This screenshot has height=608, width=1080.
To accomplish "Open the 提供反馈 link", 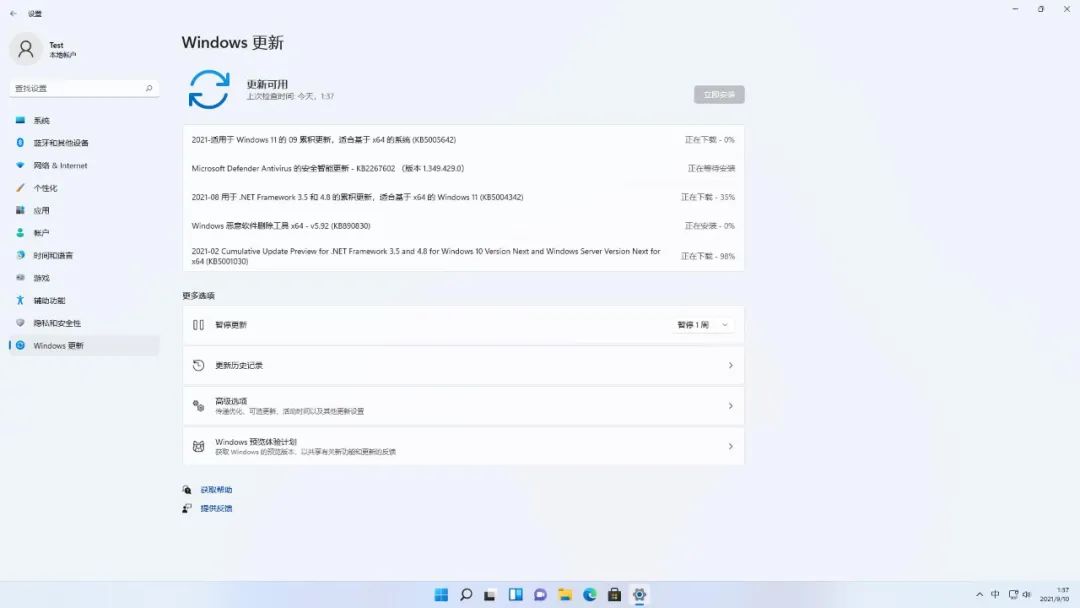I will click(x=216, y=508).
